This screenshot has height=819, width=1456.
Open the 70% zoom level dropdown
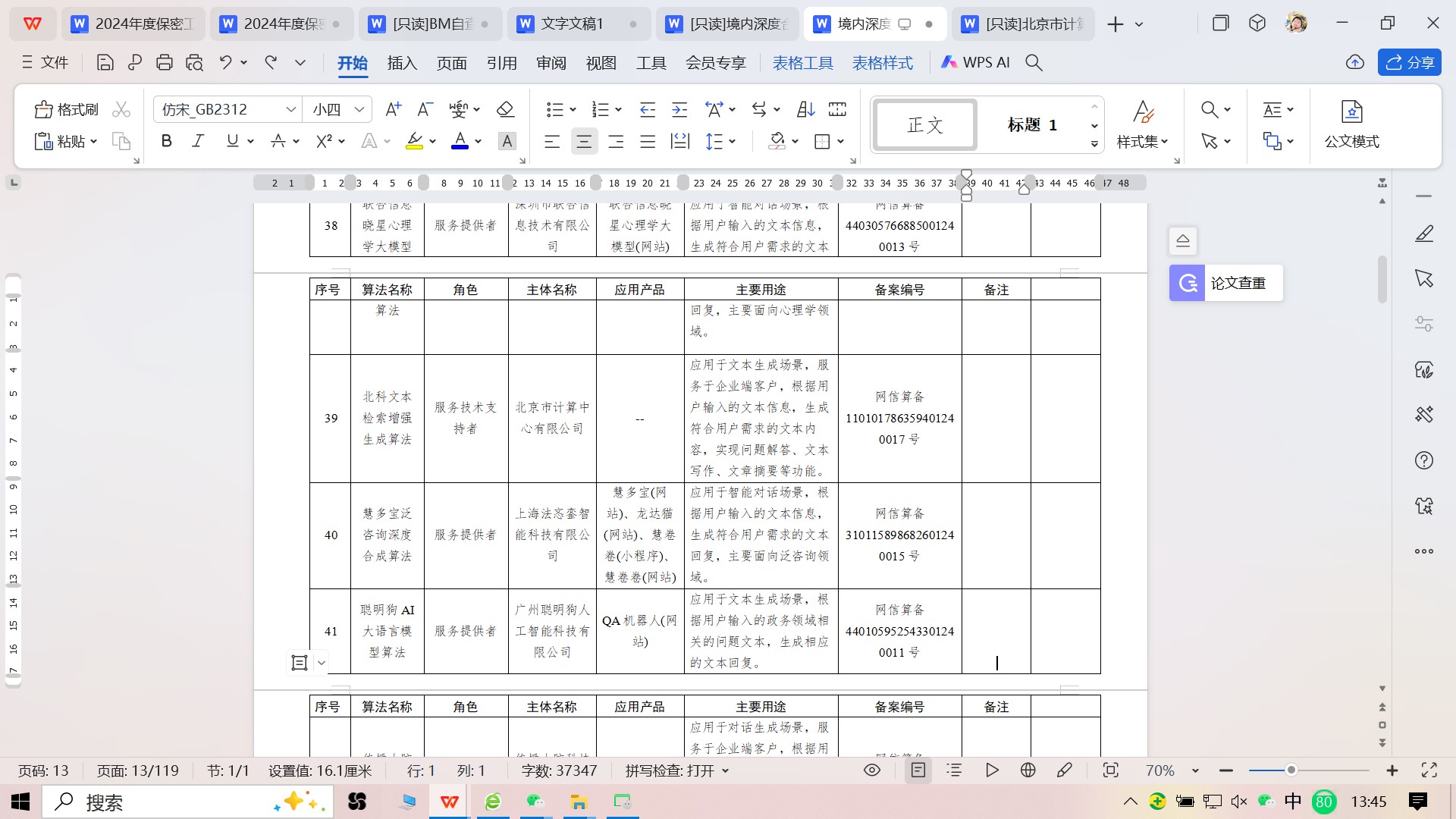1196,770
